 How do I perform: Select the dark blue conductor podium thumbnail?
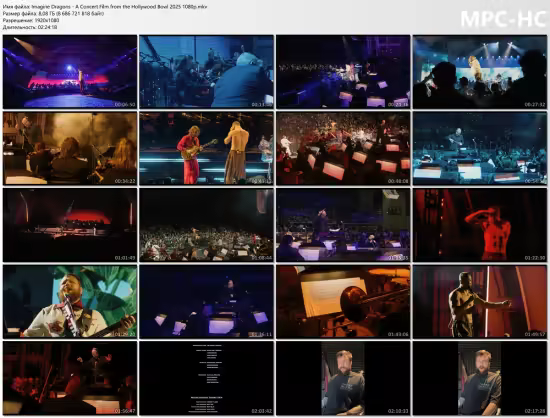[206, 302]
